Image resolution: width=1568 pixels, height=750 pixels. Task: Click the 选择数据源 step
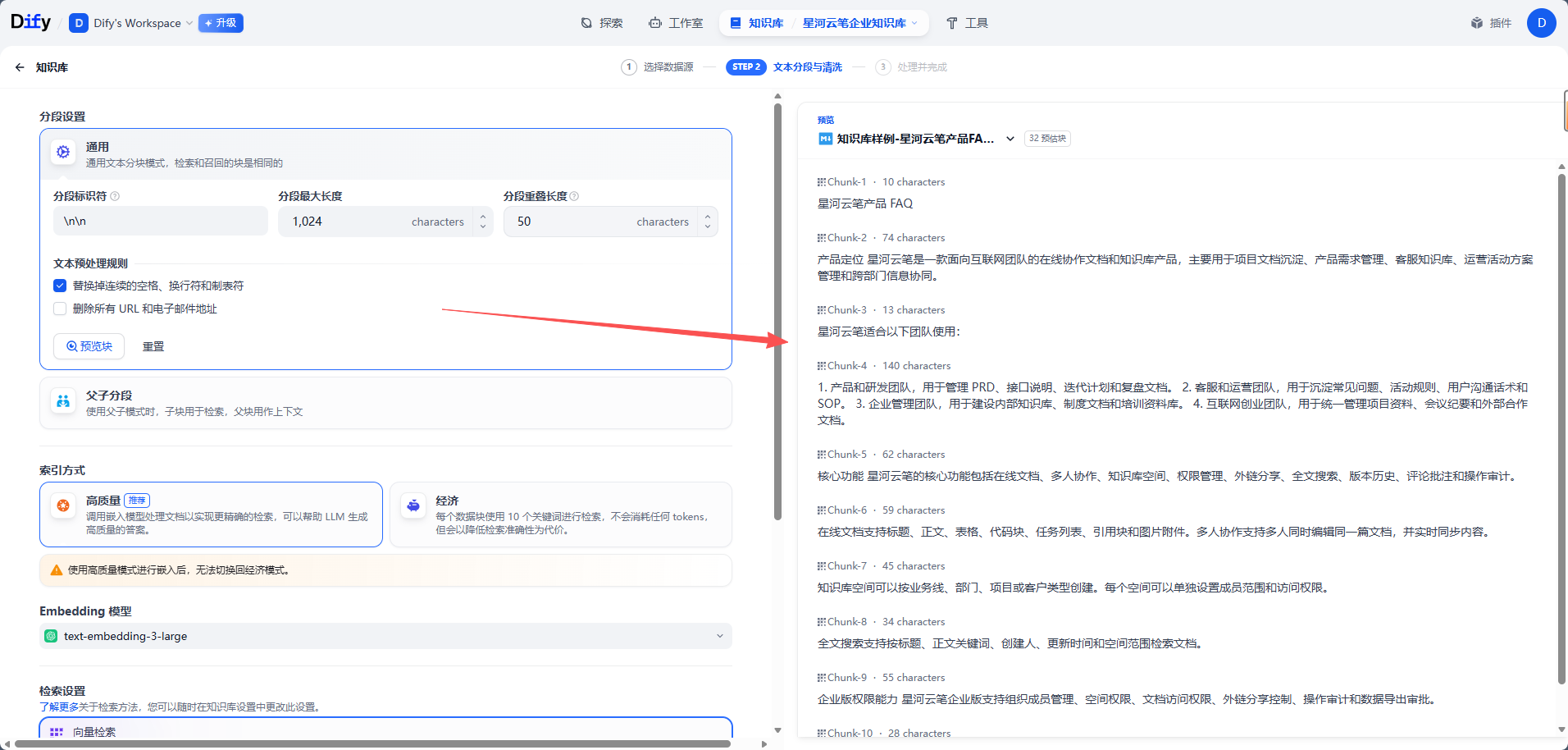pos(668,67)
